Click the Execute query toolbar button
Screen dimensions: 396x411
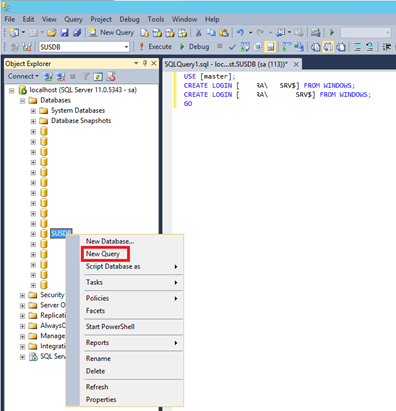point(155,47)
